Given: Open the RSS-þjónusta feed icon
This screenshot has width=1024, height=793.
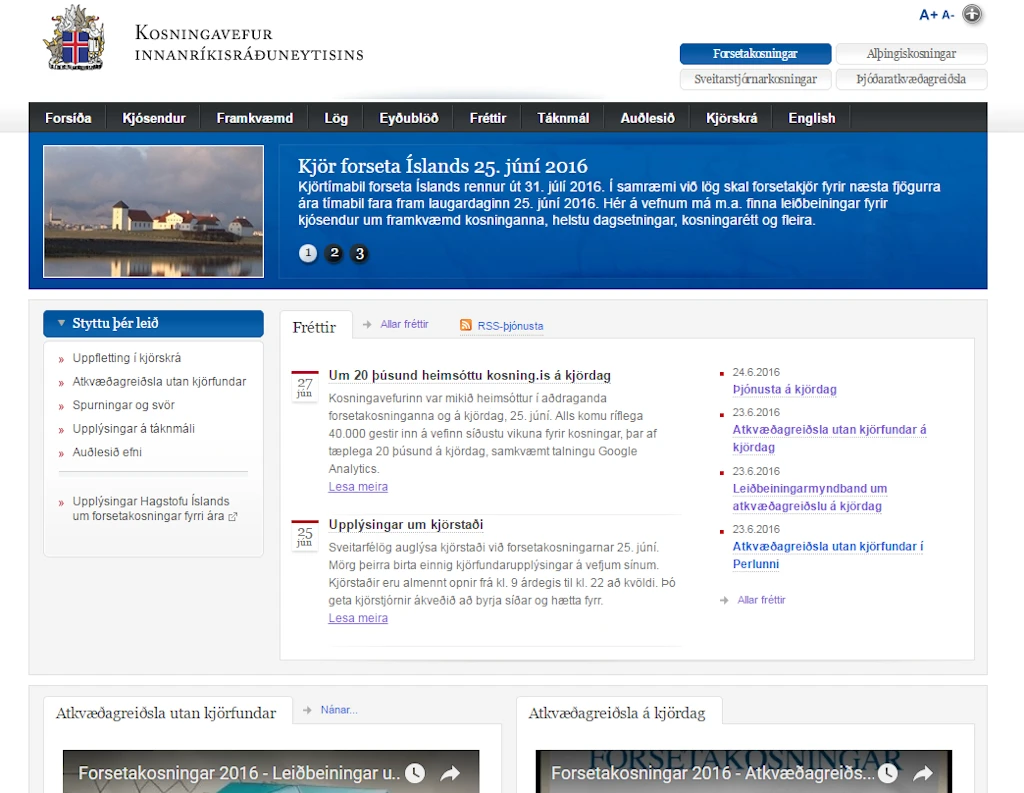Looking at the screenshot, I should (466, 325).
